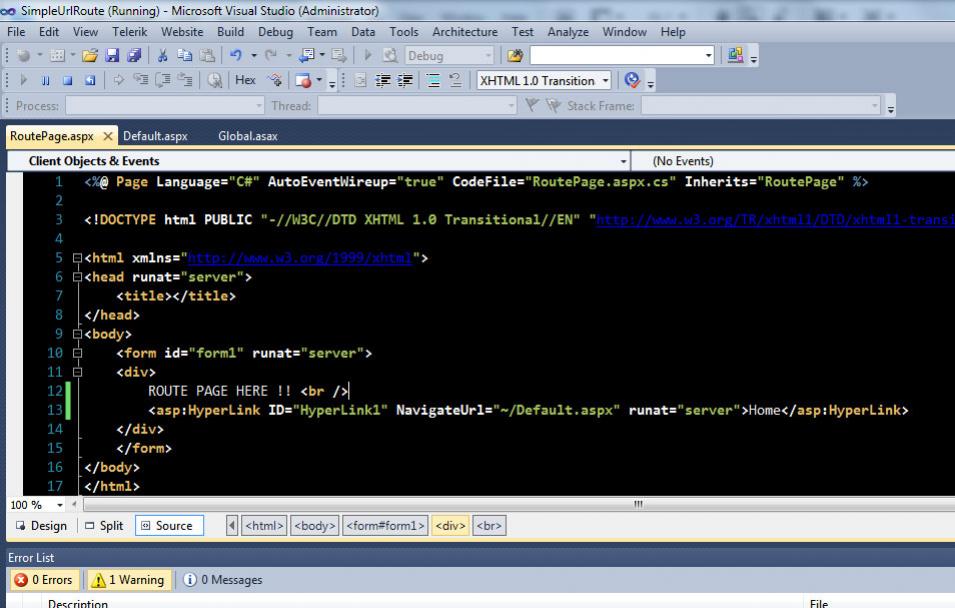Open the Debug menu
Screen dimensions: 955x608
pos(275,32)
